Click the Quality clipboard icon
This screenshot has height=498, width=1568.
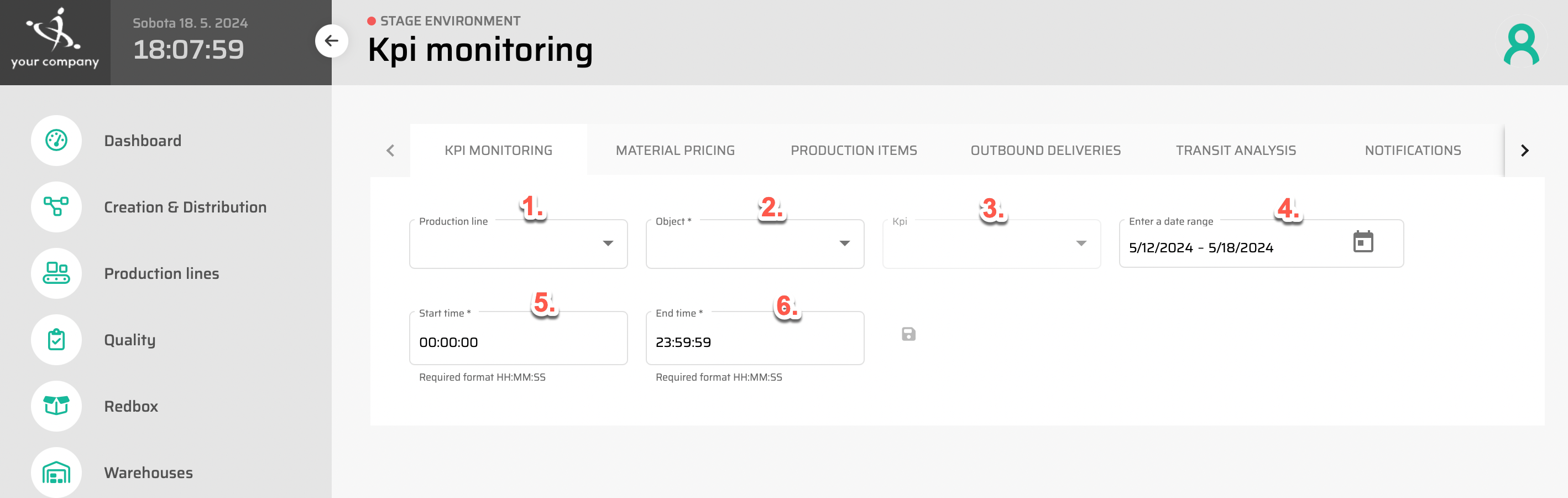(x=56, y=340)
